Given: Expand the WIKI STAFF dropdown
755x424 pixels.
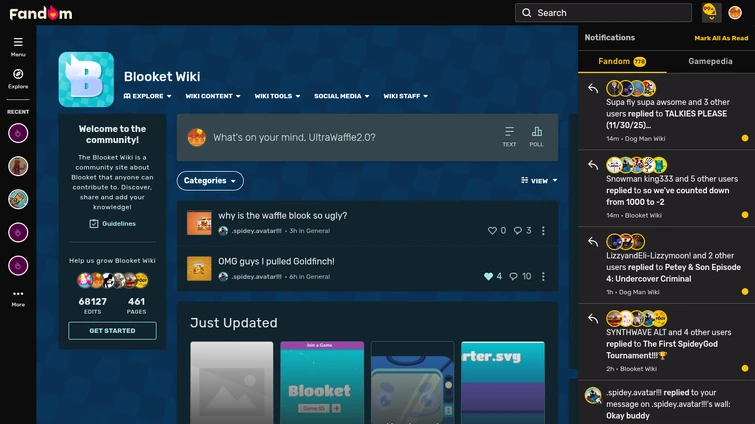Looking at the screenshot, I should [405, 96].
